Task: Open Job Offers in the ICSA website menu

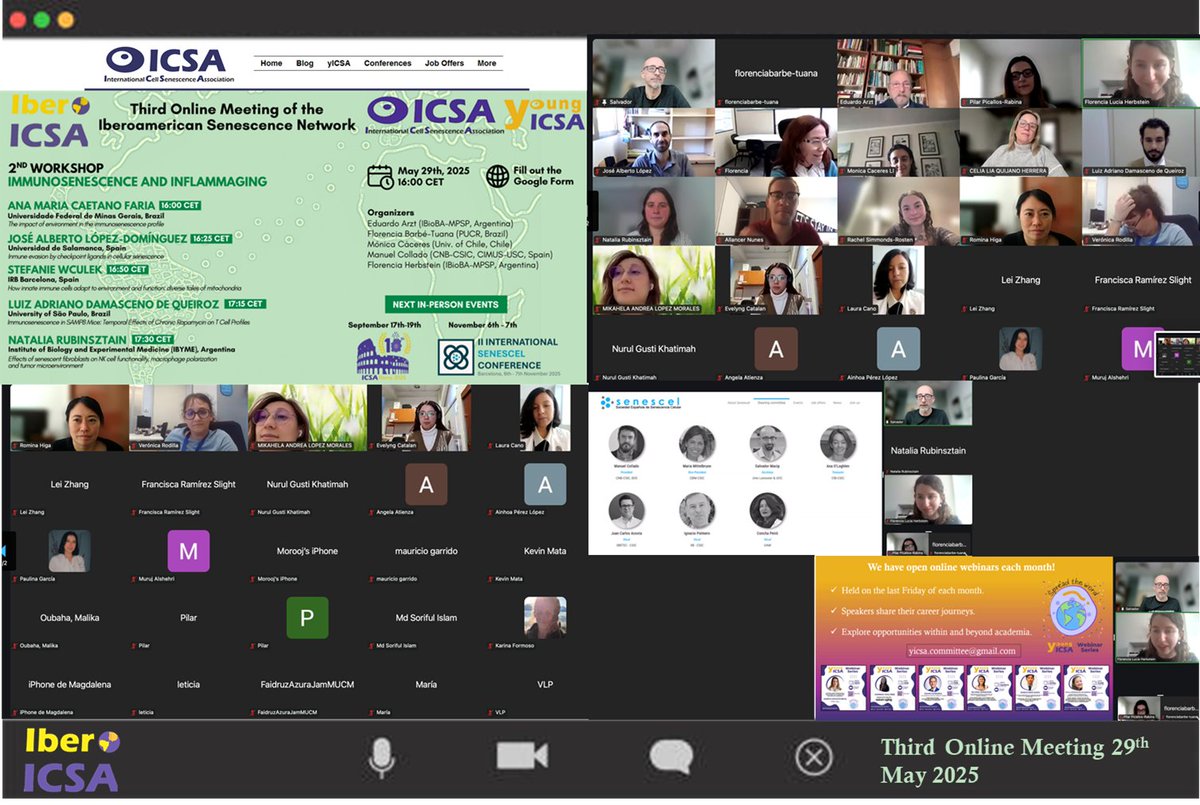Action: pyautogui.click(x=444, y=63)
